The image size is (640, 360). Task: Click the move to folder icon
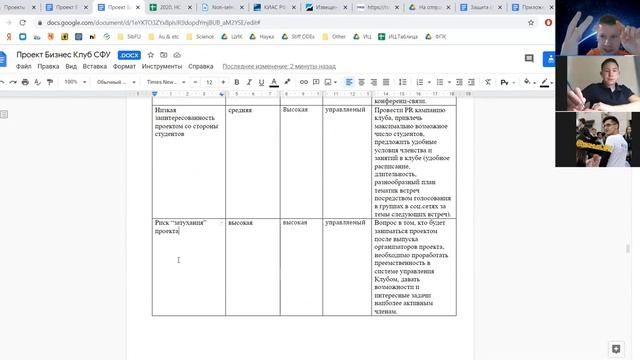tap(164, 55)
